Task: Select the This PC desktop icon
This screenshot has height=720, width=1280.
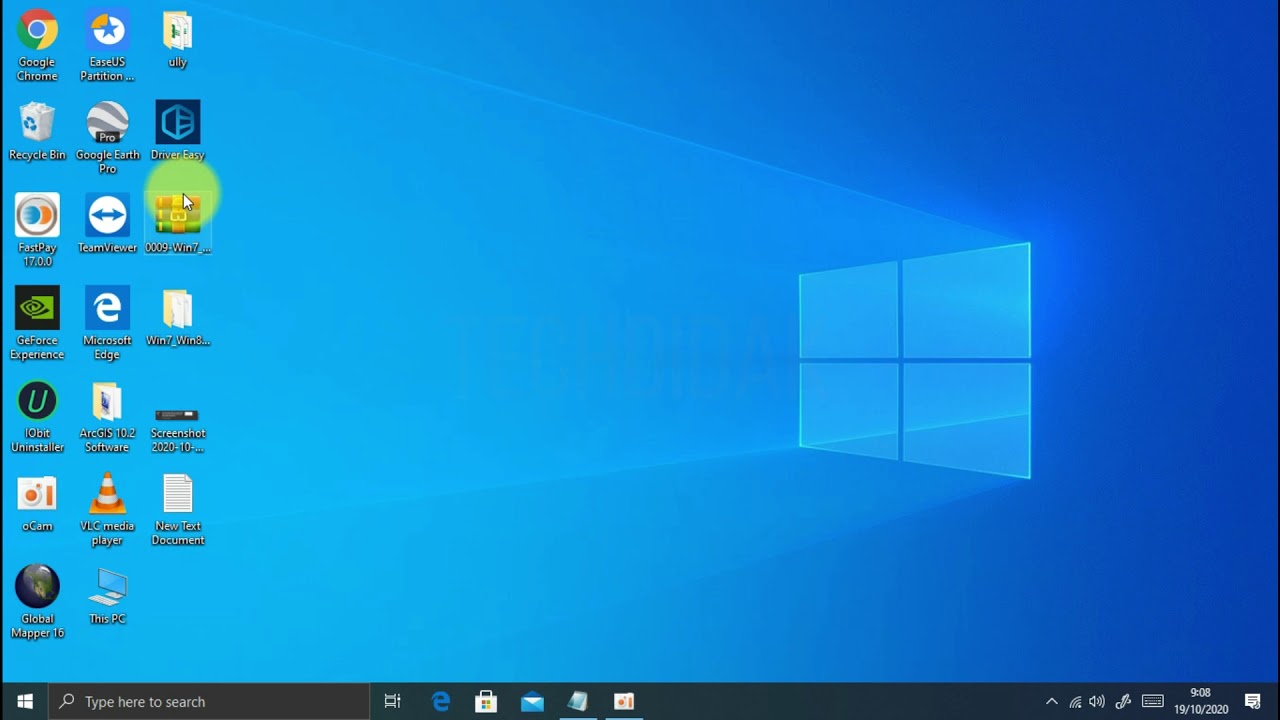Action: pos(107,596)
